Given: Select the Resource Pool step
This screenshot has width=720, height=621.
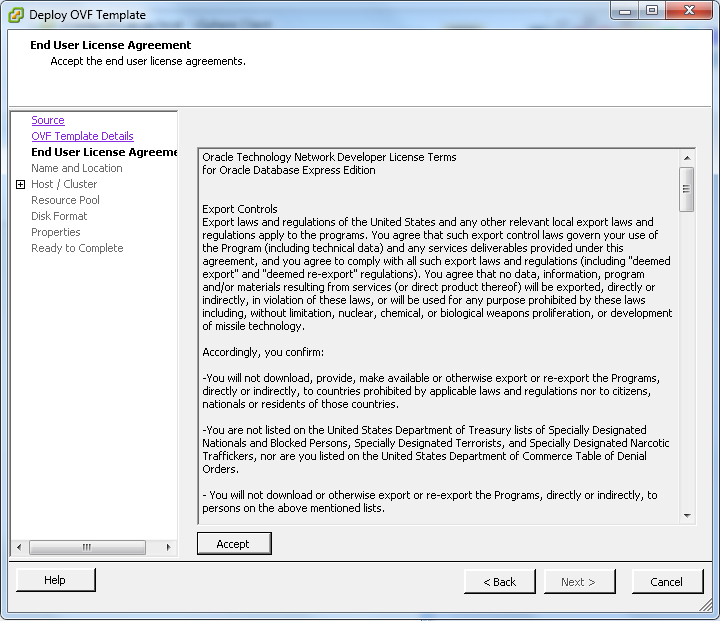Looking at the screenshot, I should (65, 201).
